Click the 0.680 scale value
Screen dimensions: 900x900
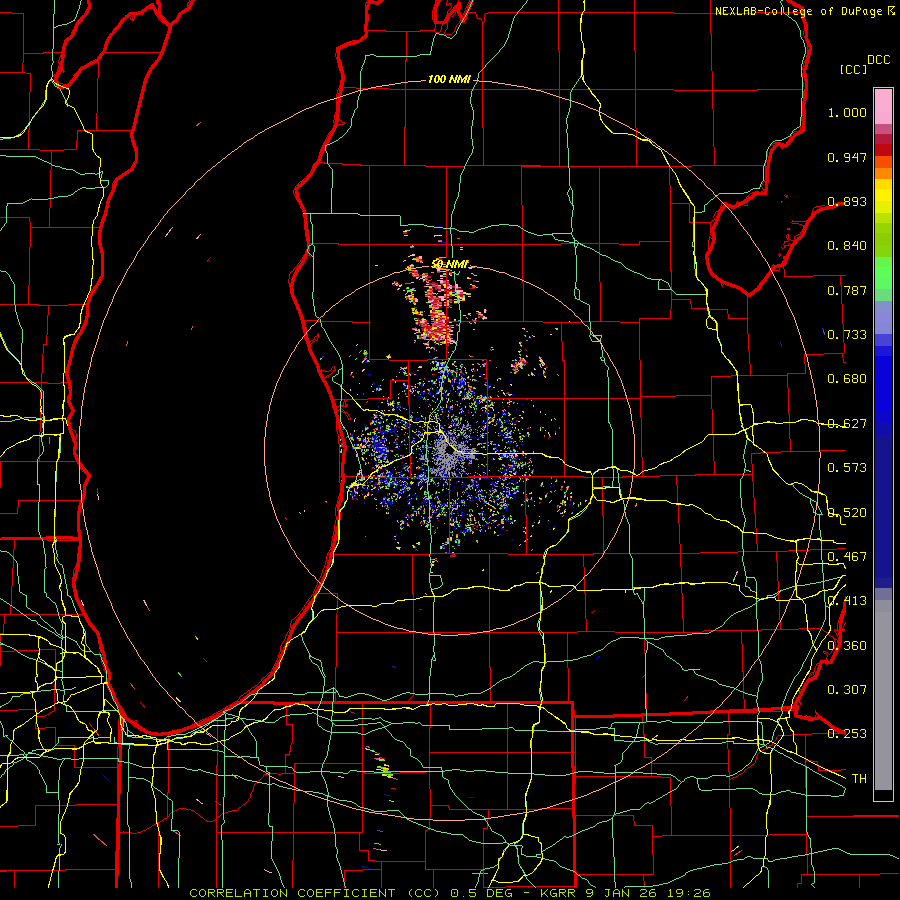coord(847,379)
